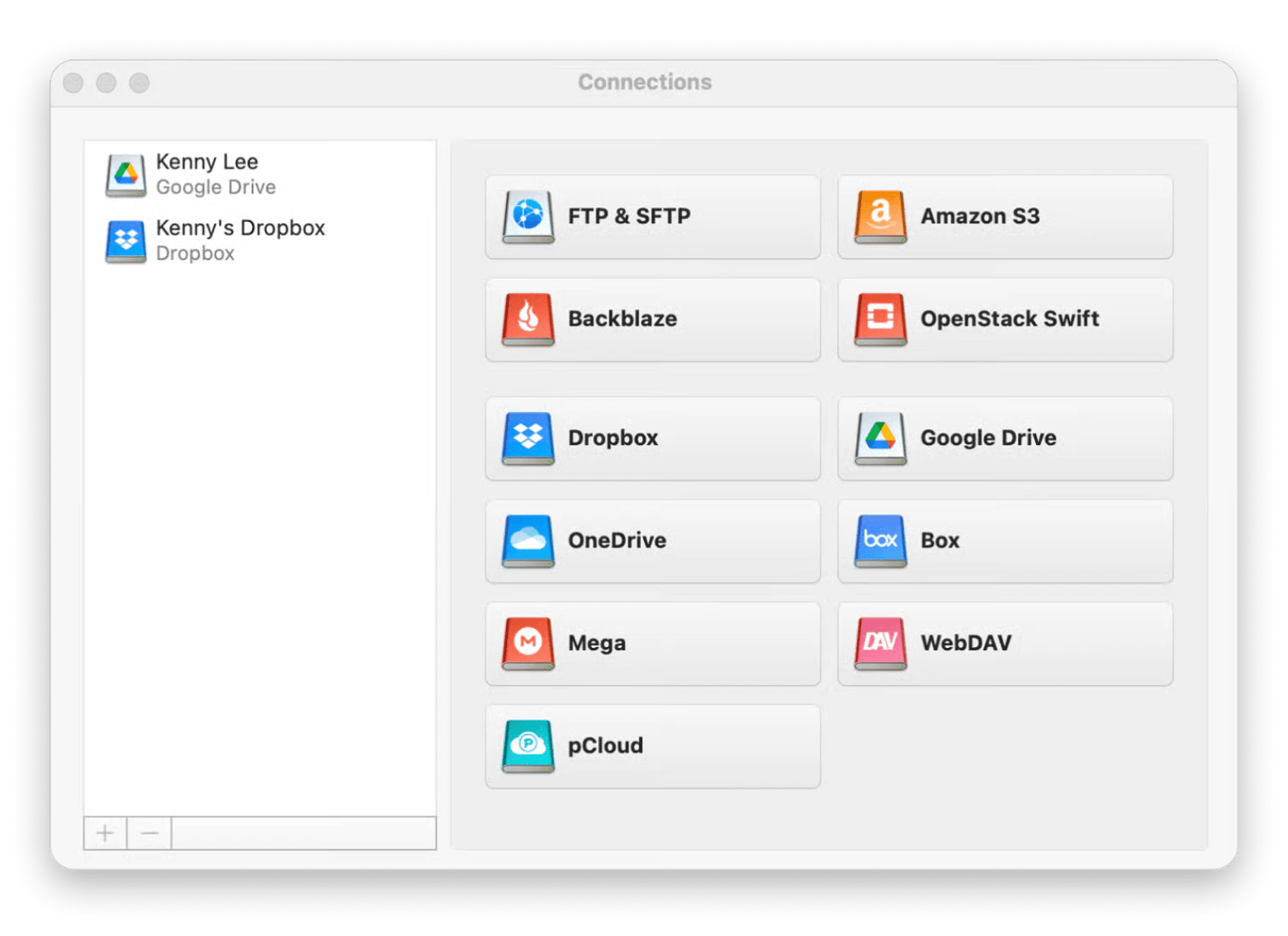The image size is (1288, 936).
Task: Pick the WebDAV label
Action: (x=966, y=642)
